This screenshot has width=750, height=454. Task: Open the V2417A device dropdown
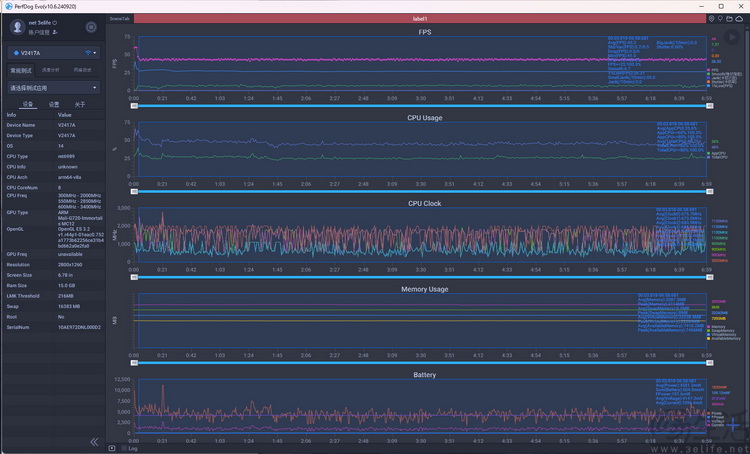point(54,53)
